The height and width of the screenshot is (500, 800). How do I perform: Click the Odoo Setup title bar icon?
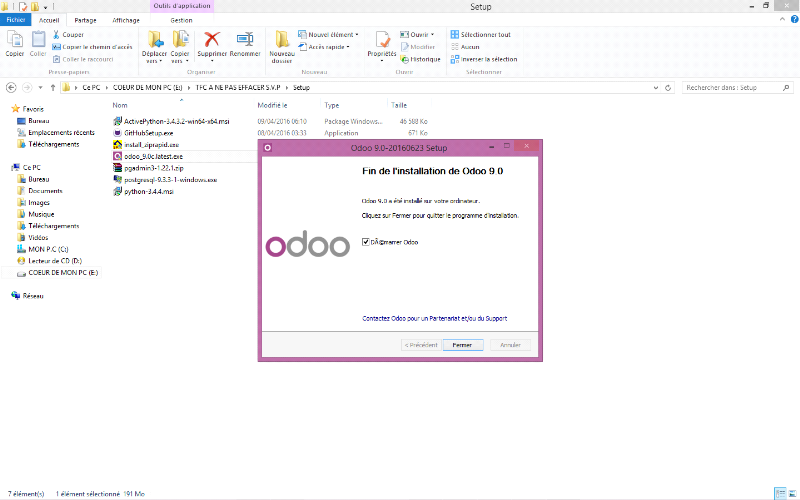(268, 147)
